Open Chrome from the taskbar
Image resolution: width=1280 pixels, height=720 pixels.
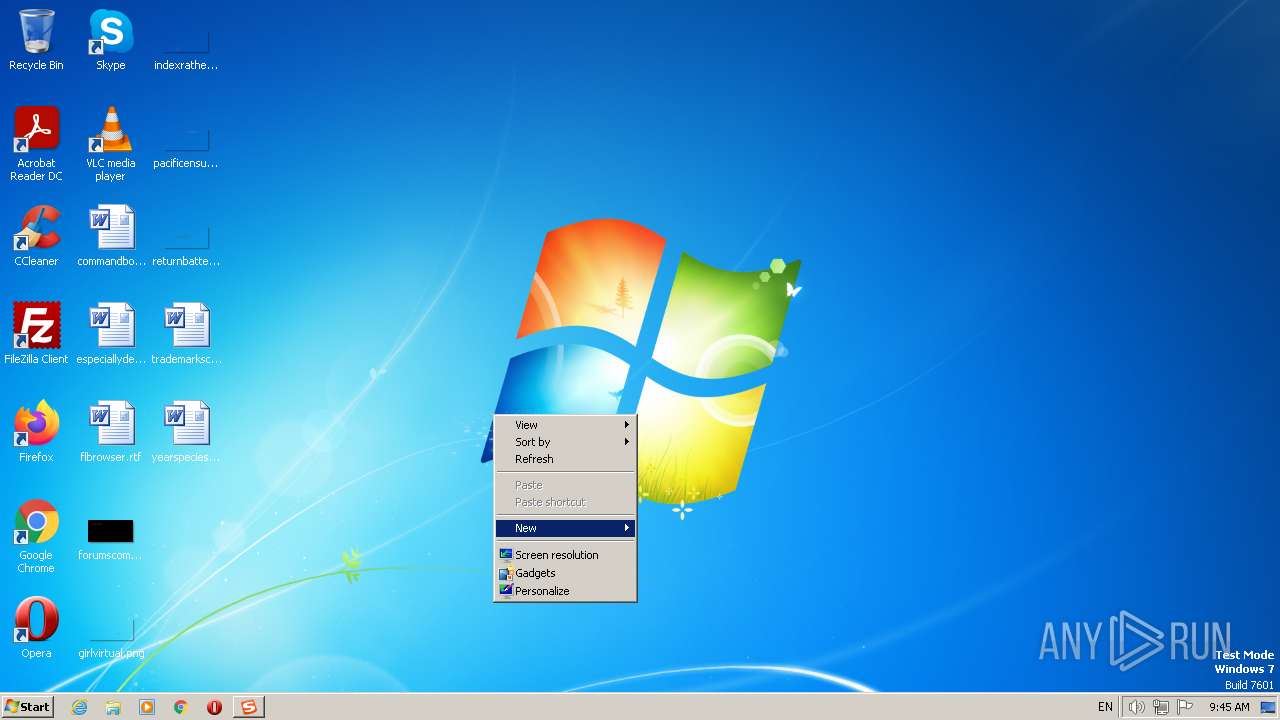(x=181, y=707)
